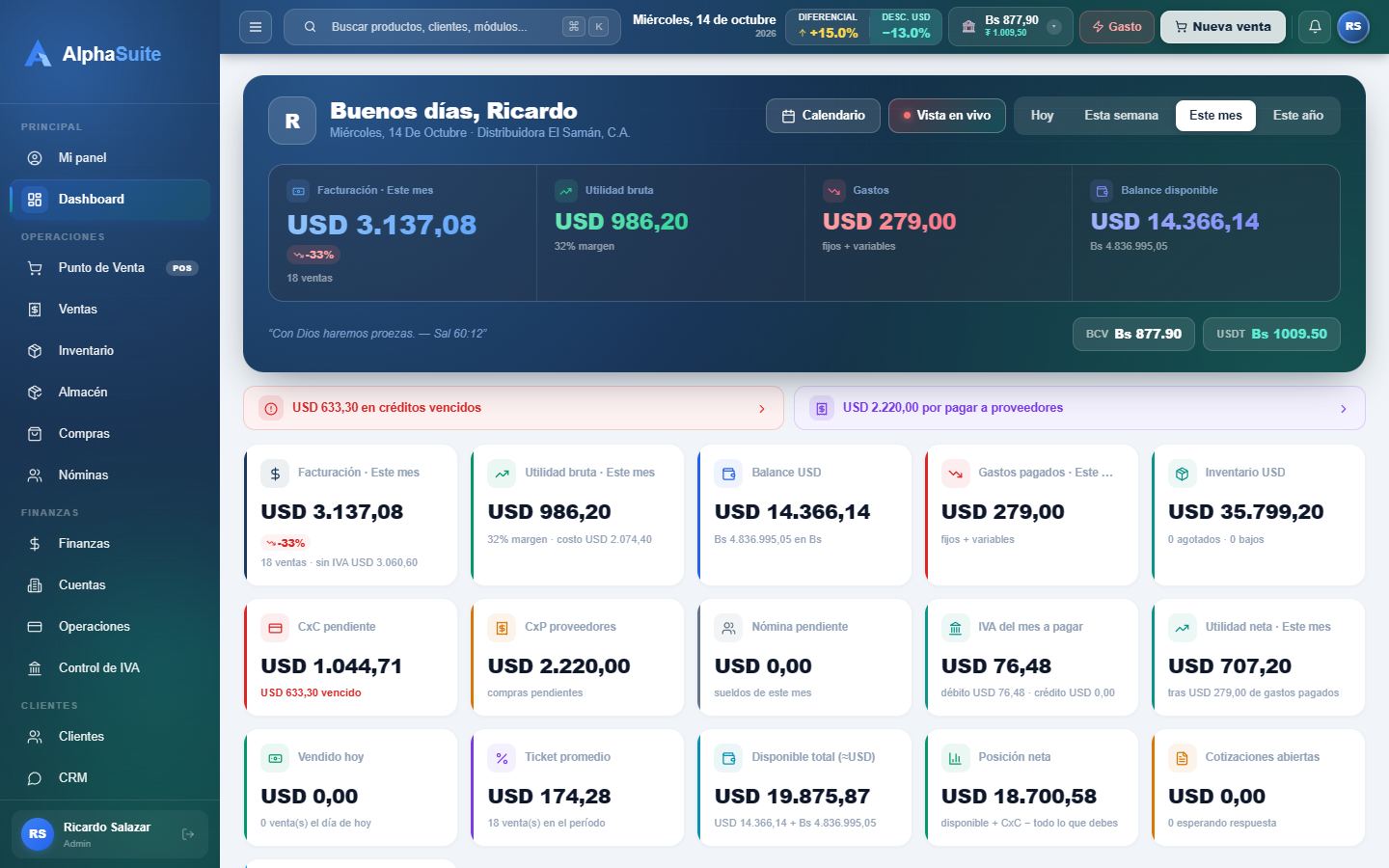Click the trend icon on Utilidad bruta card
The image size is (1389, 868).
pyautogui.click(x=502, y=474)
